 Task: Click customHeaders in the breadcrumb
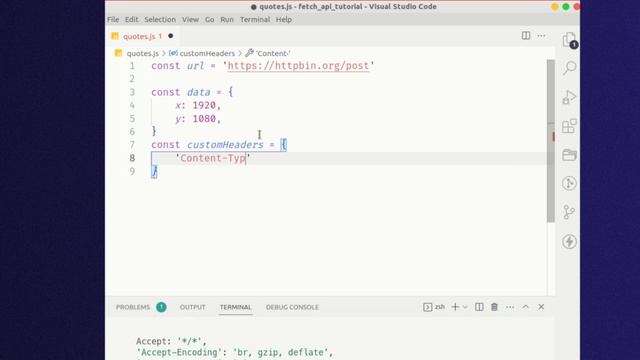[207, 53]
